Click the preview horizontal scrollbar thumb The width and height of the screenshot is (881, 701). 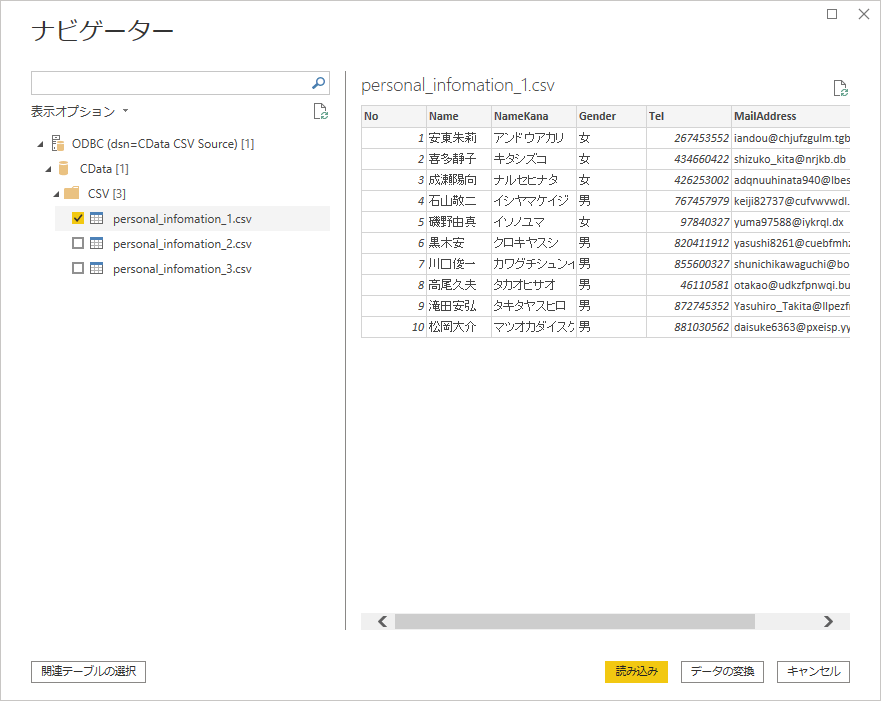(x=574, y=621)
